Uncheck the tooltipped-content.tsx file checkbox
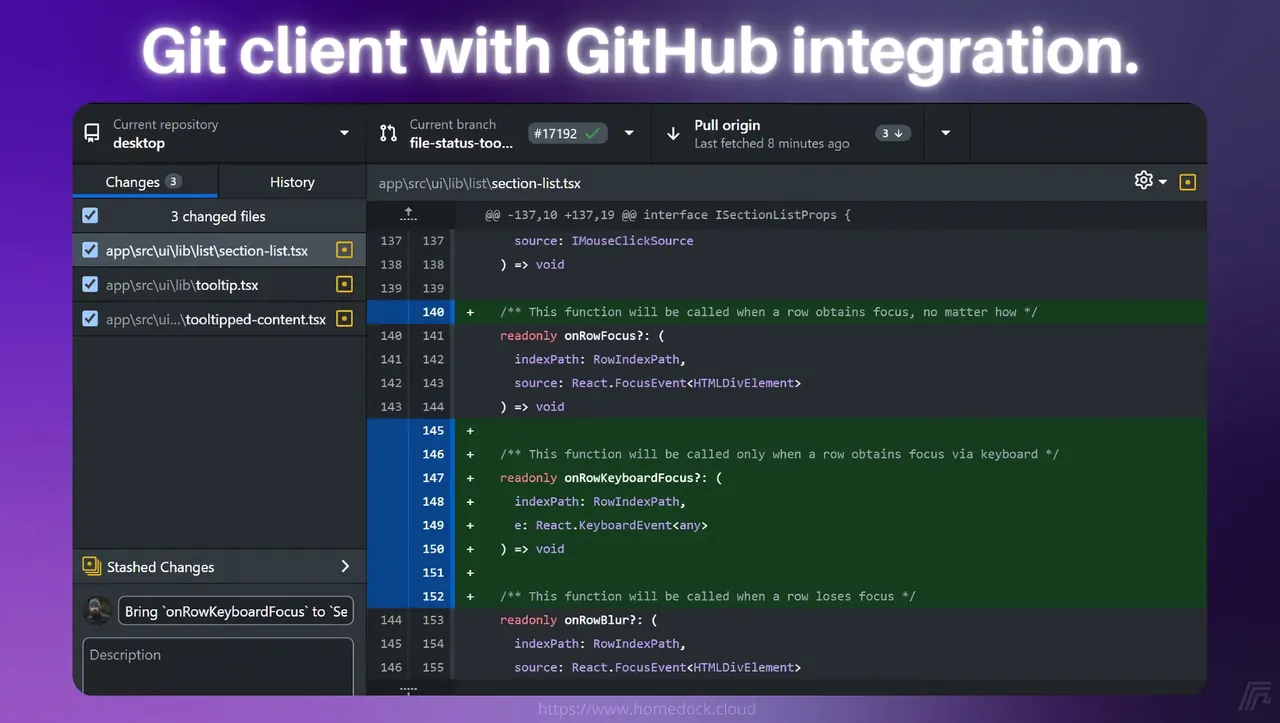 point(90,319)
